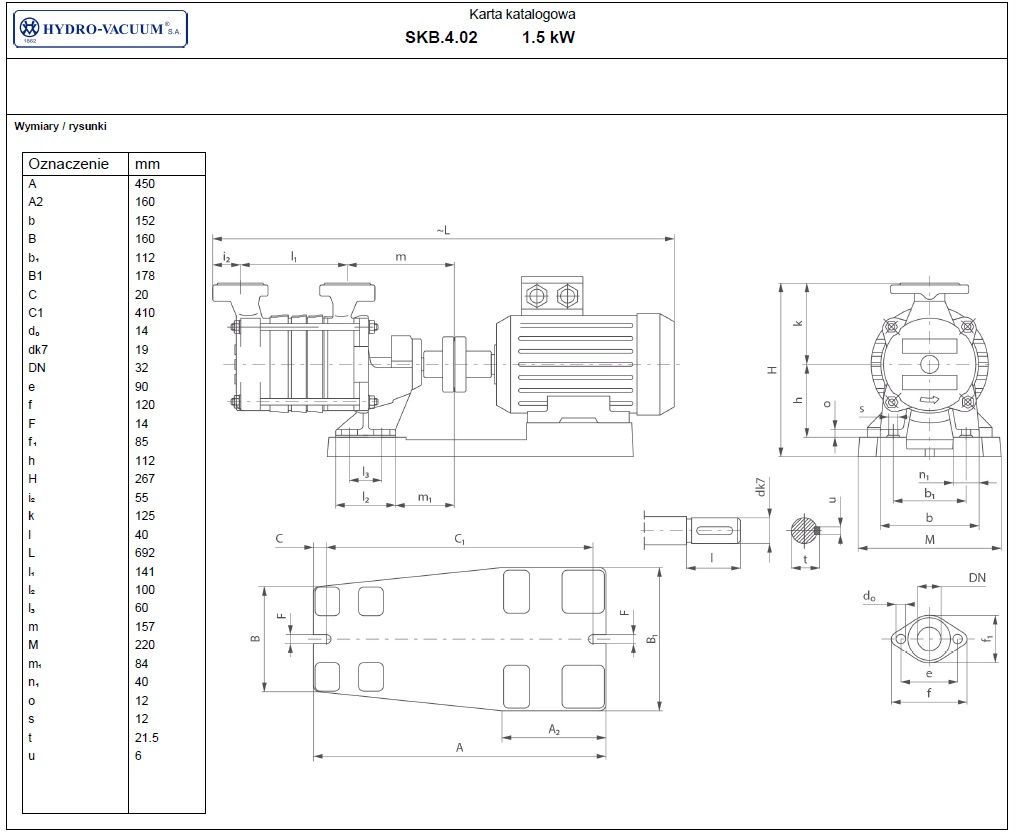The height and width of the screenshot is (832, 1016).
Task: Click the value 21.5 in the table
Action: click(x=147, y=738)
